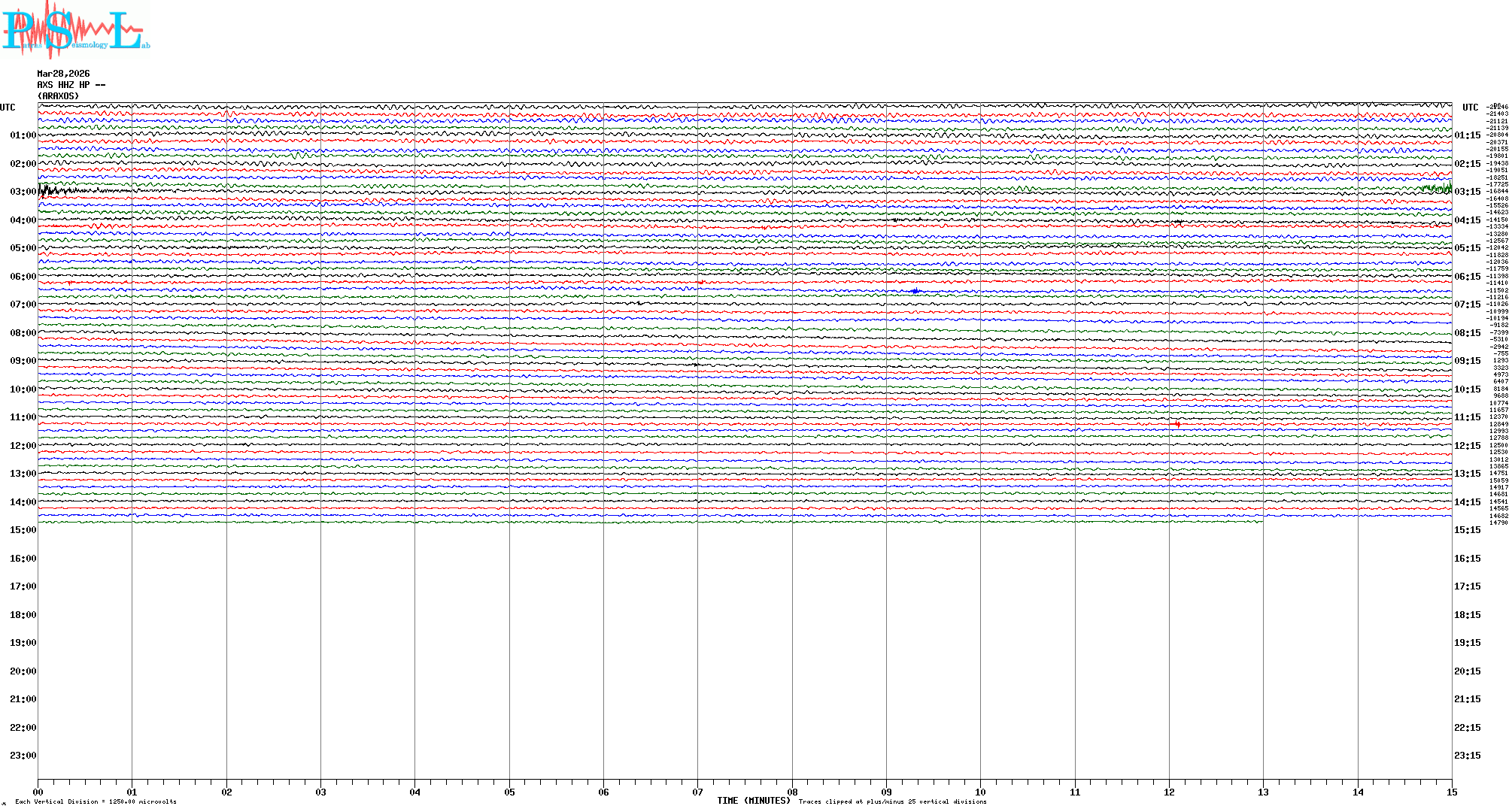Click the vertical division microvolts note
1512x812 pixels.
coord(96,802)
